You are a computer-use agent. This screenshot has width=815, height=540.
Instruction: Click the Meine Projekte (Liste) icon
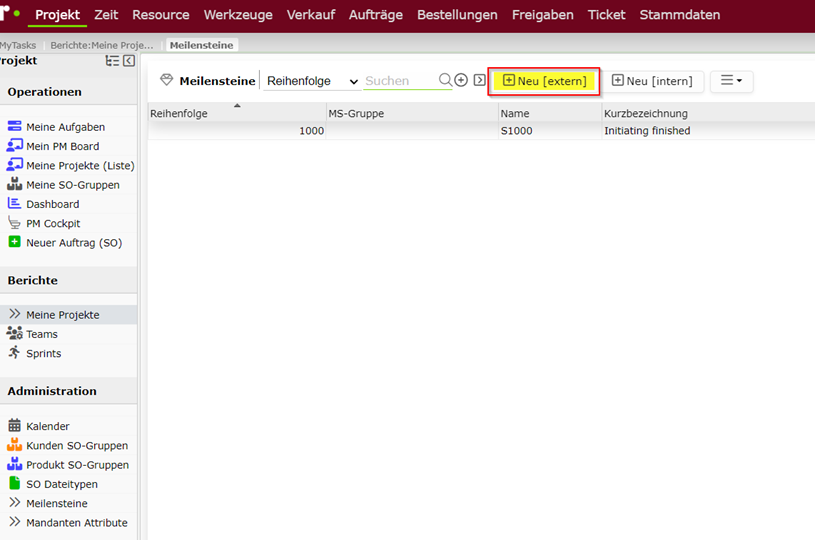(15, 164)
